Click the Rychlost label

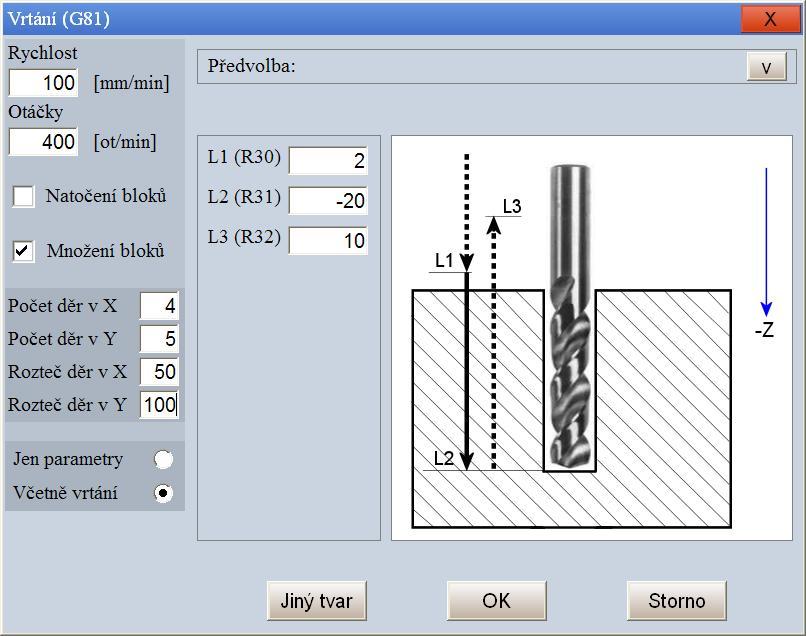tap(42, 53)
